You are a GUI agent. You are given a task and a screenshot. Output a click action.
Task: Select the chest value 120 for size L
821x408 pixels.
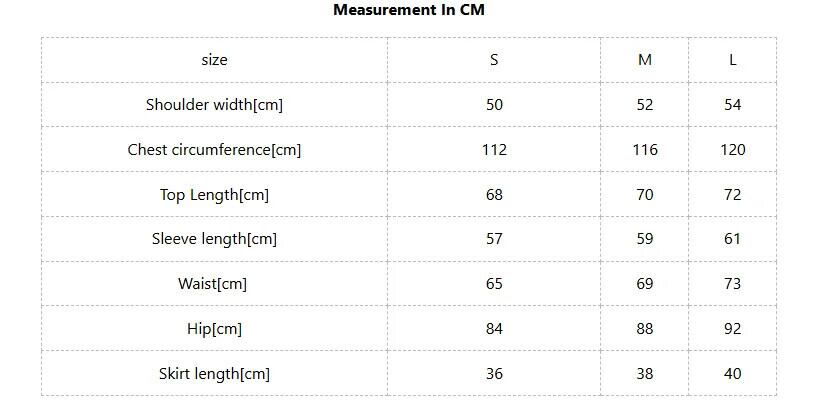coord(733,150)
